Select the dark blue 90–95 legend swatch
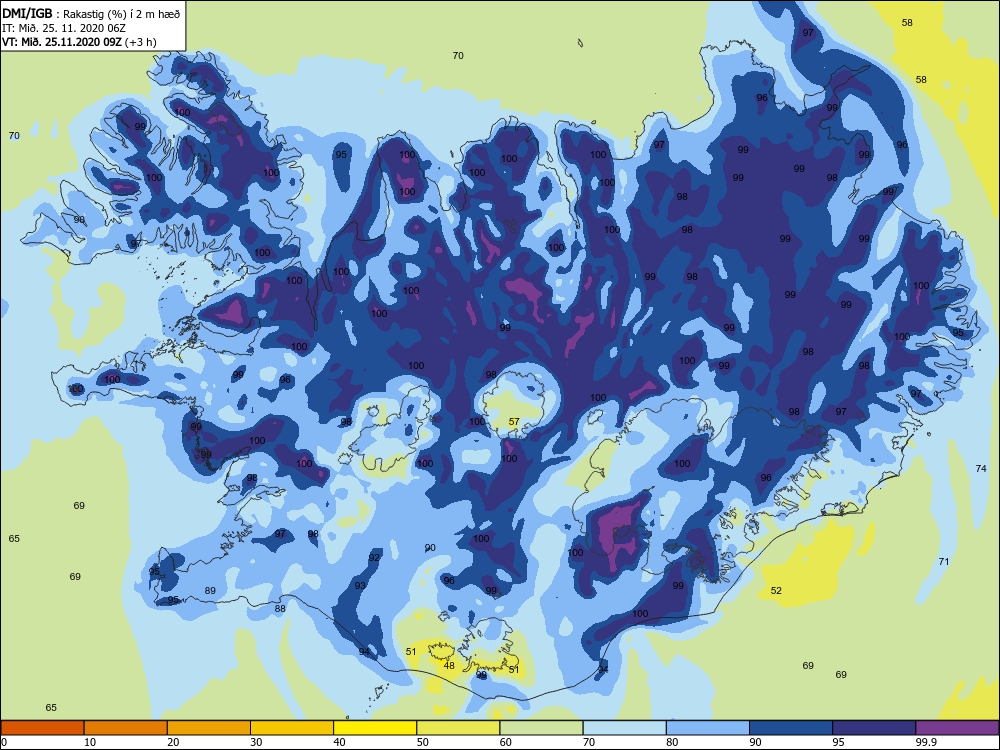Viewport: 1000px width, 750px height. point(791,728)
